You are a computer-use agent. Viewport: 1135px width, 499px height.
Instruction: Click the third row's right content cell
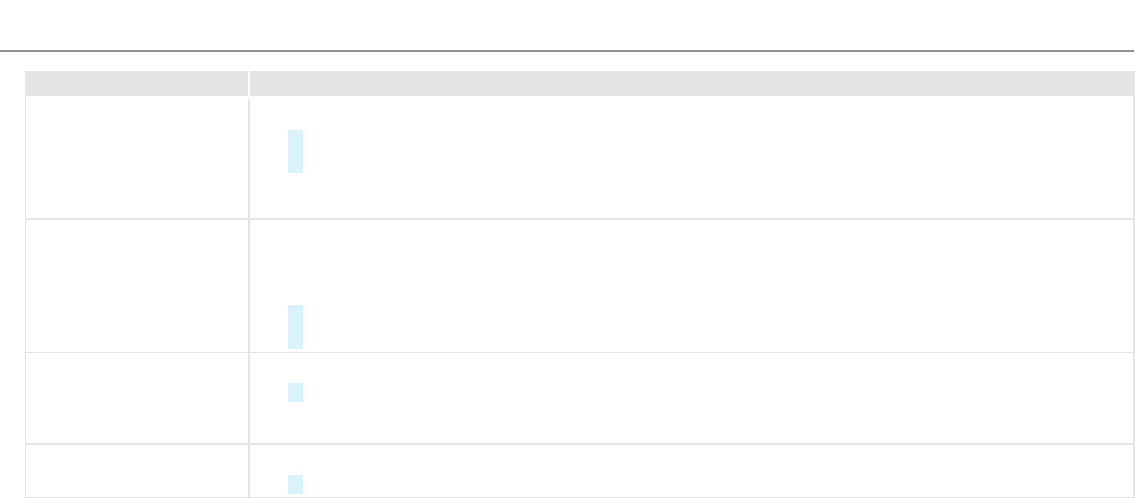pyautogui.click(x=690, y=398)
